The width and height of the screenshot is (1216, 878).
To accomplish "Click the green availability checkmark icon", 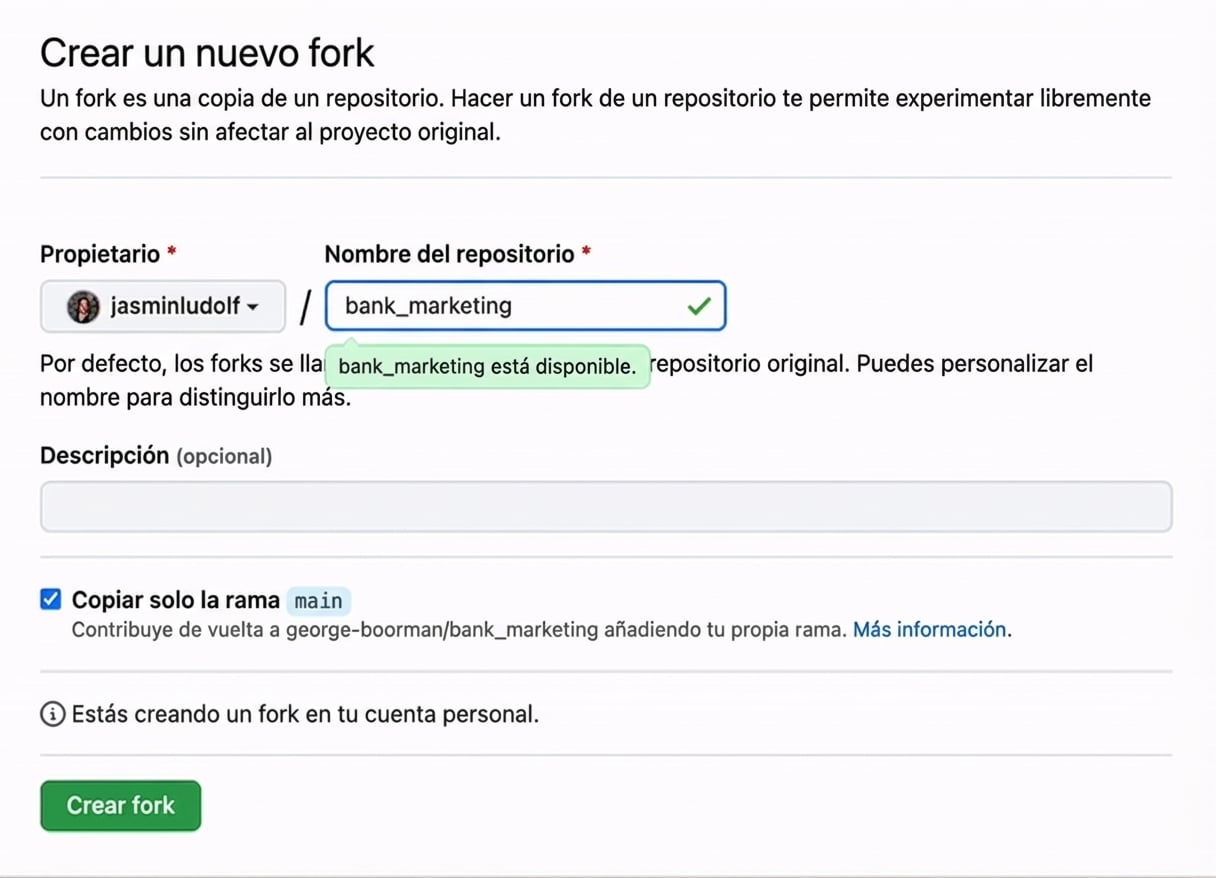I will coord(699,306).
